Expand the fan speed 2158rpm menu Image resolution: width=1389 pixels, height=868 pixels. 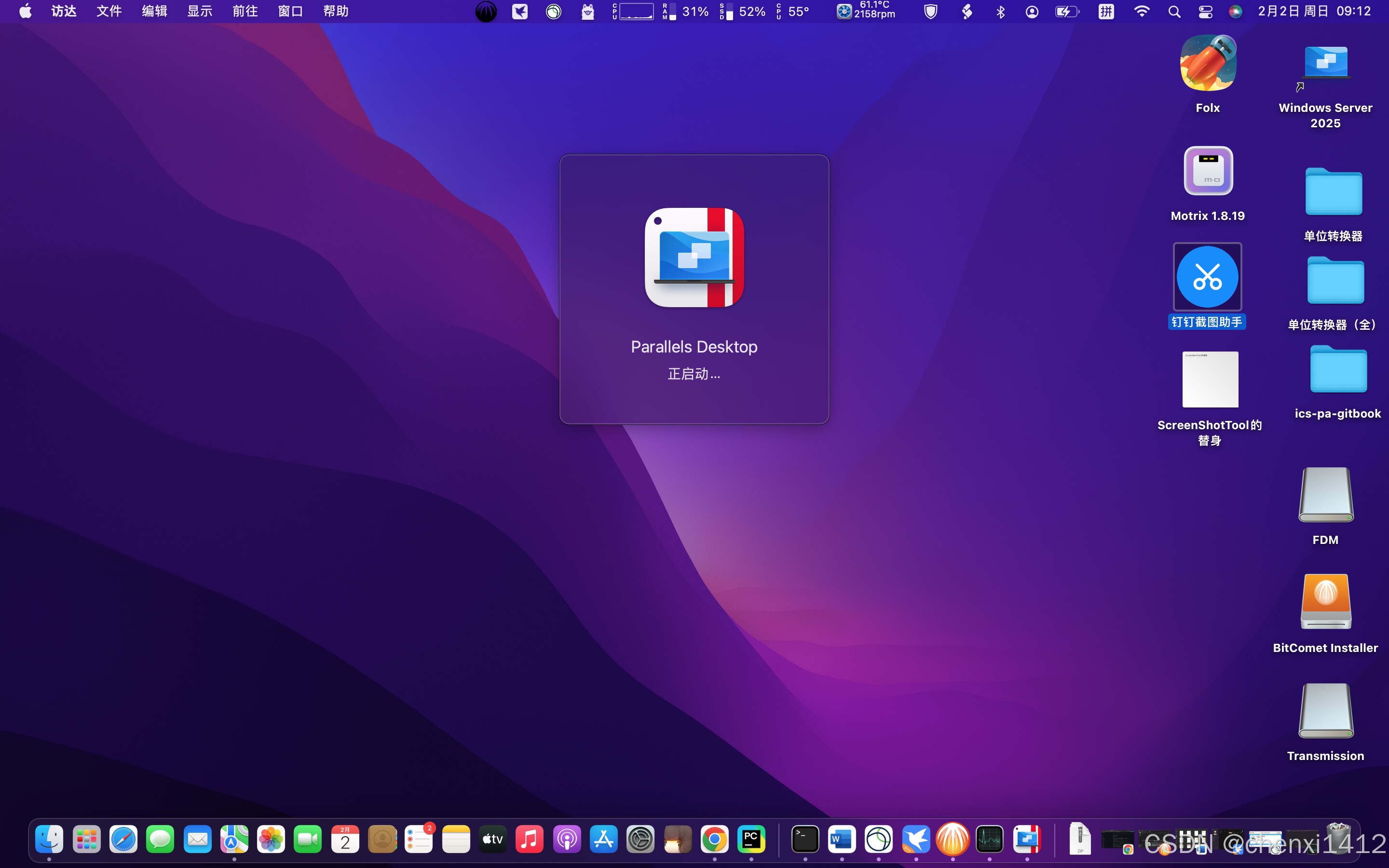tap(866, 12)
